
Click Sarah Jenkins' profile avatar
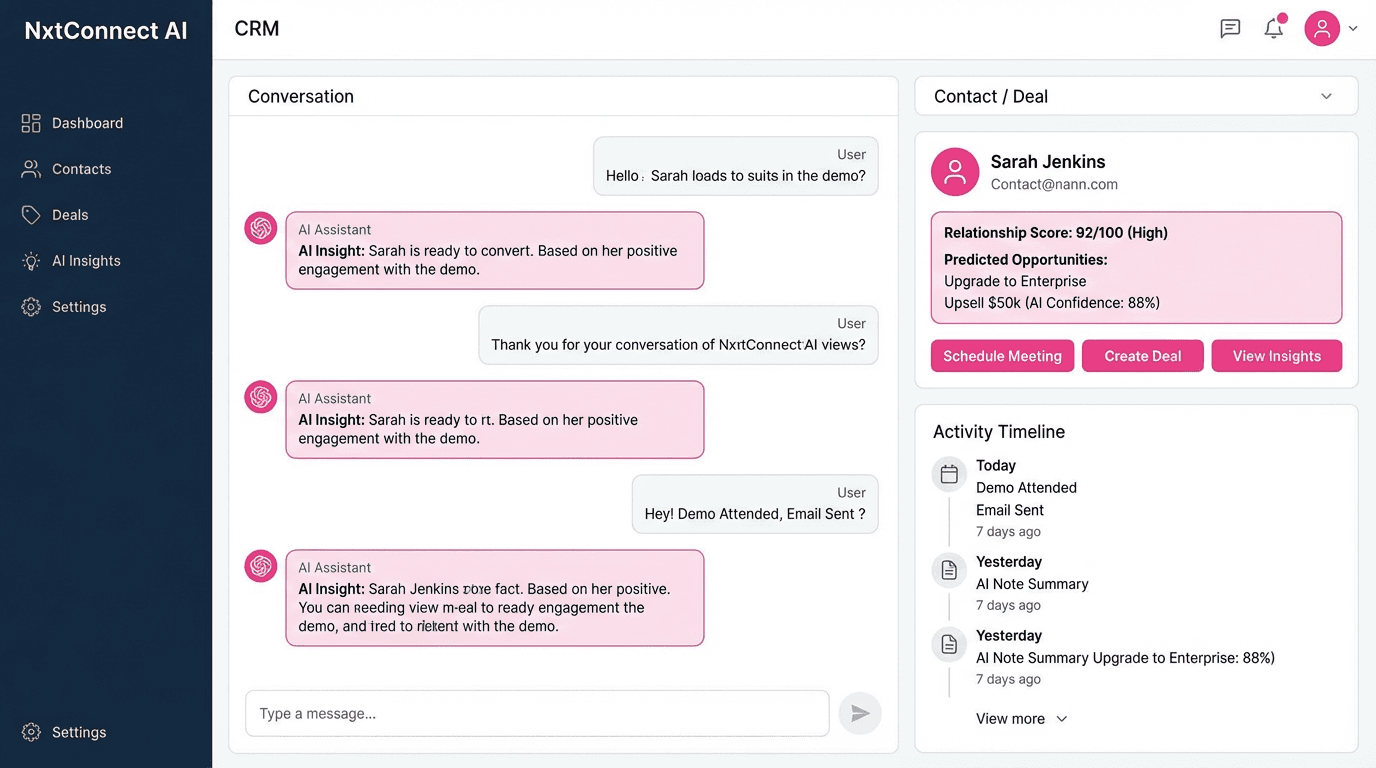(954, 171)
